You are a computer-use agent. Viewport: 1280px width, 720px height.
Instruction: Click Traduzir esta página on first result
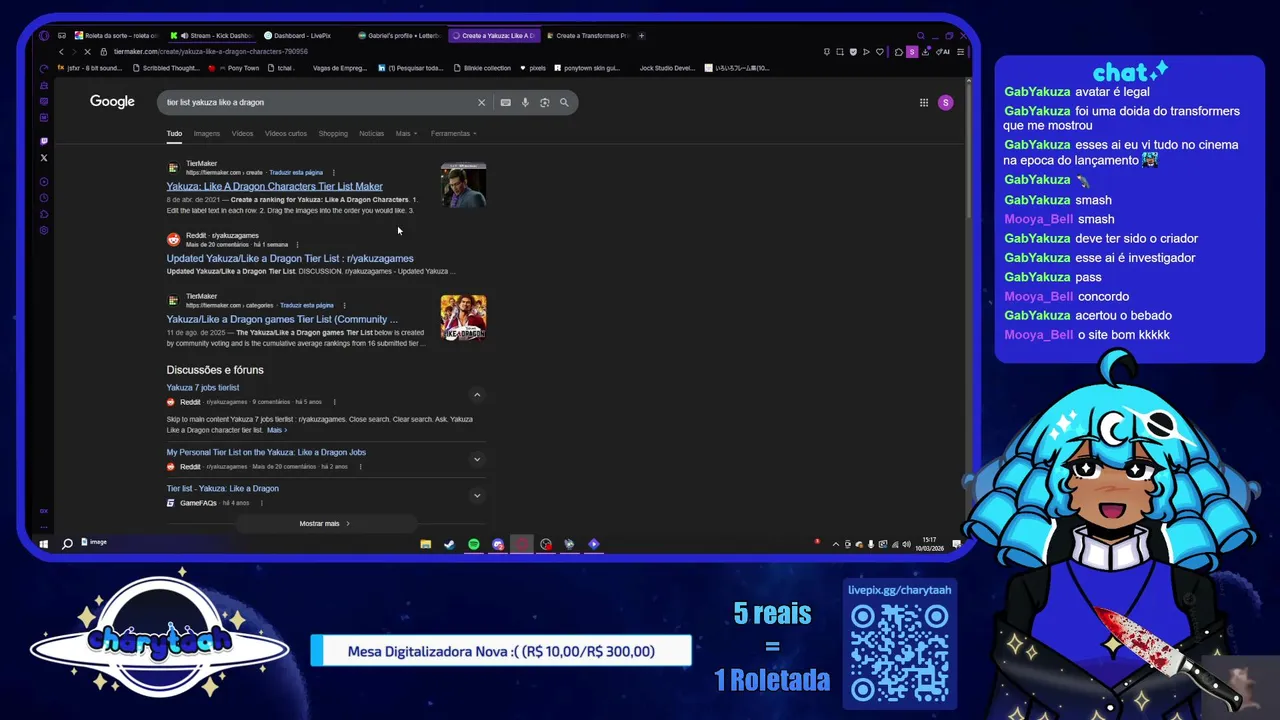[296, 172]
